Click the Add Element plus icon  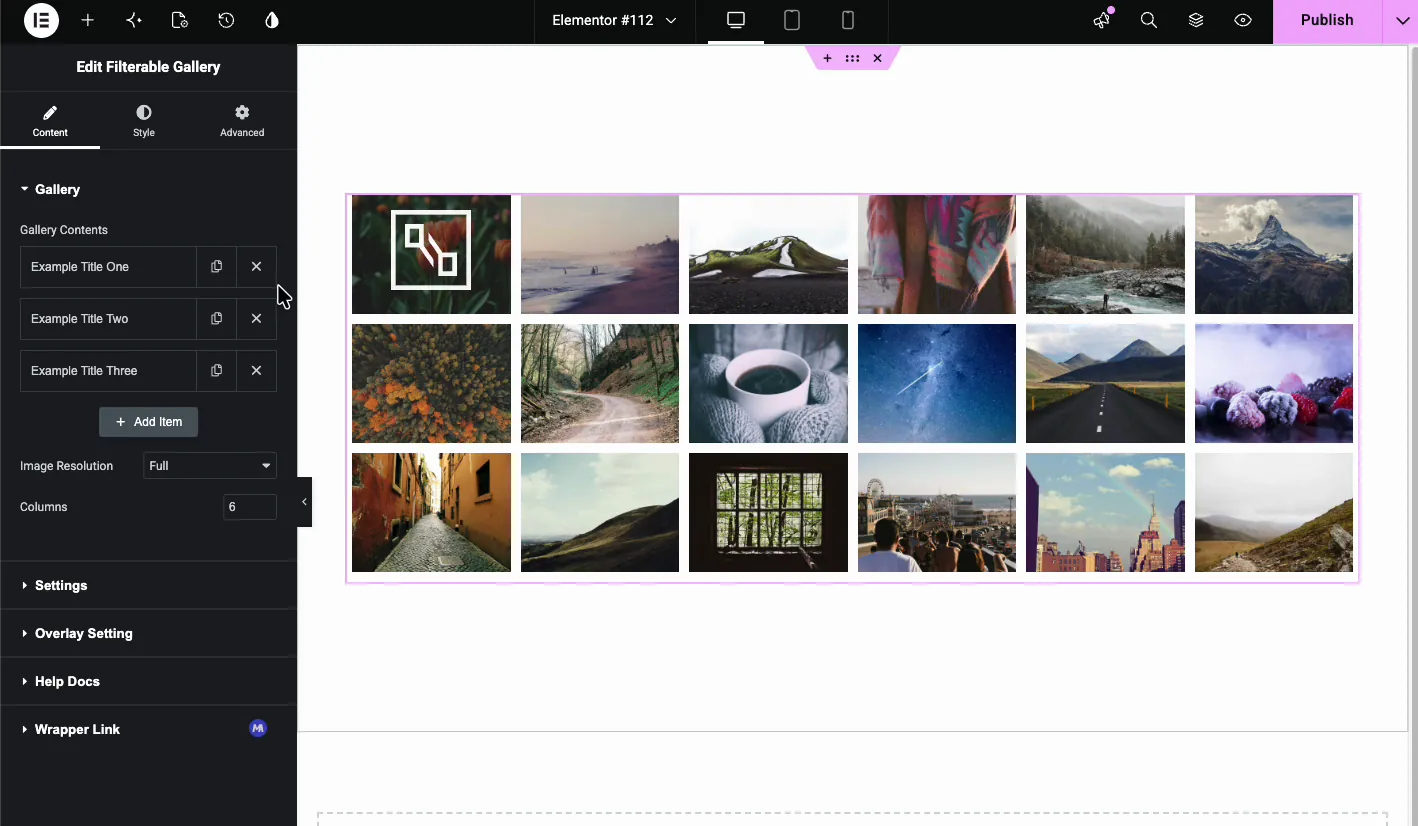click(88, 20)
